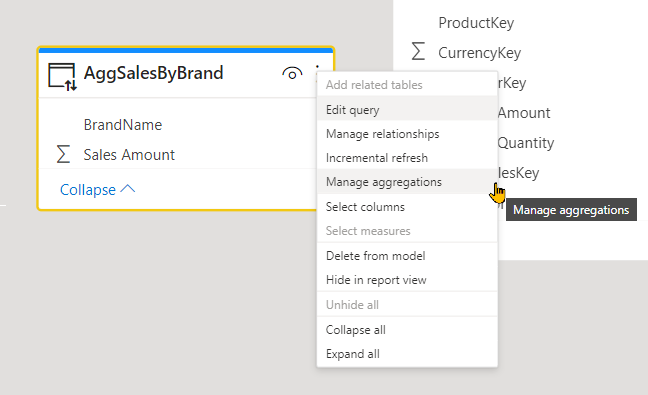
Task: Click the AggSalesByBrand table title
Action: (153, 73)
